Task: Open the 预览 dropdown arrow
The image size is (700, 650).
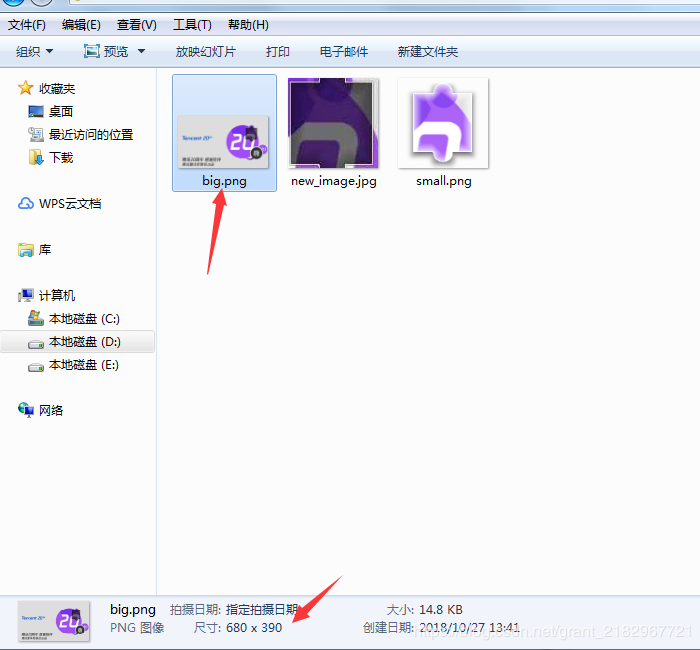Action: pos(142,51)
